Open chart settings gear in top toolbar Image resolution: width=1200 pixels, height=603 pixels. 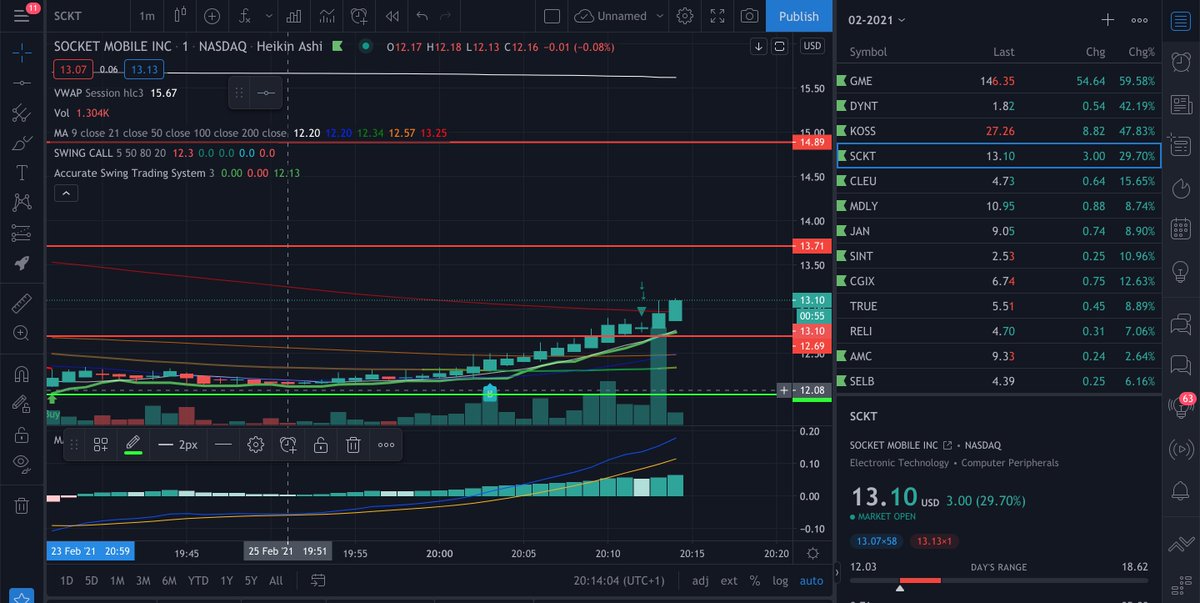click(x=685, y=16)
